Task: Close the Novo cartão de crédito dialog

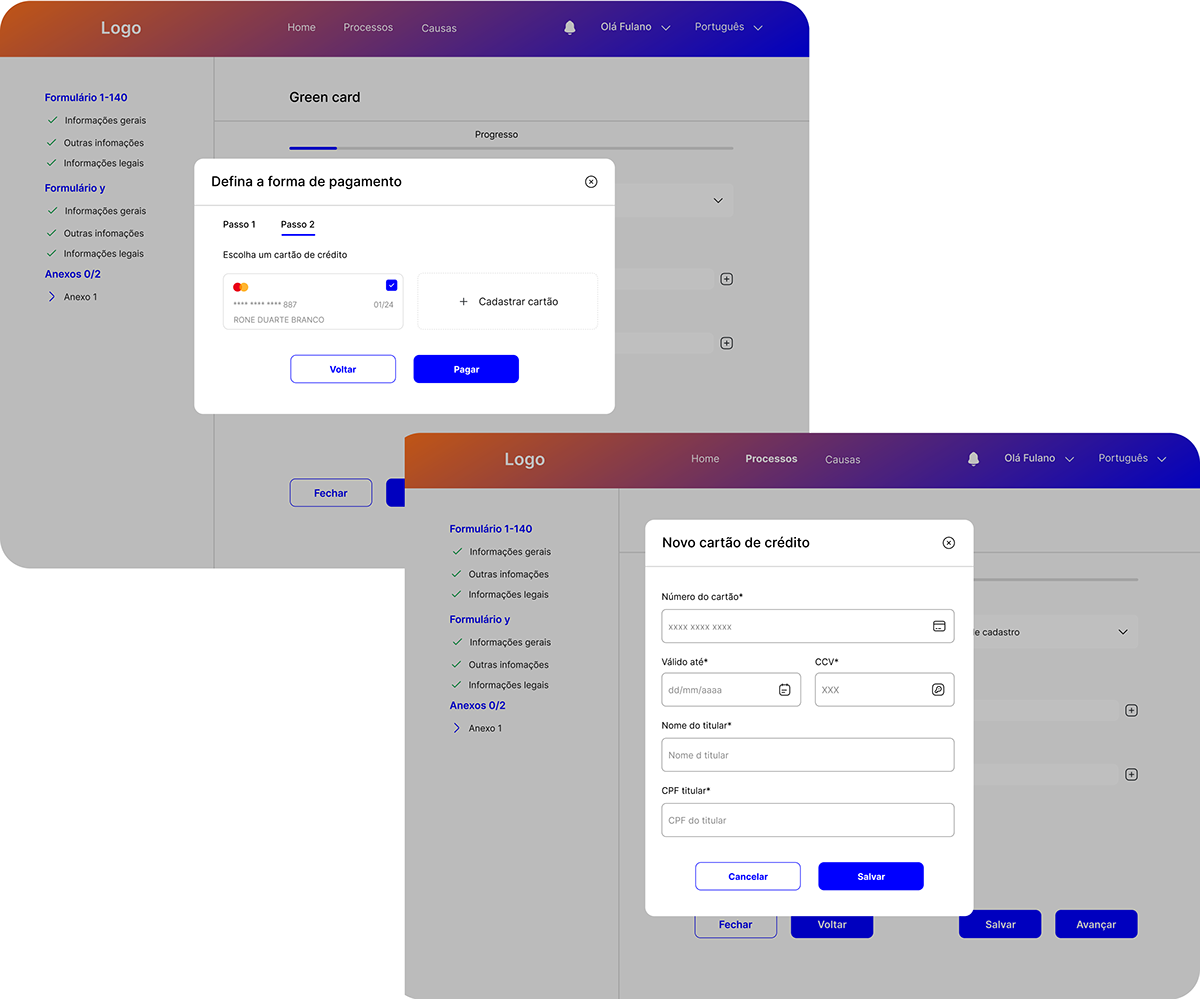Action: (x=949, y=543)
